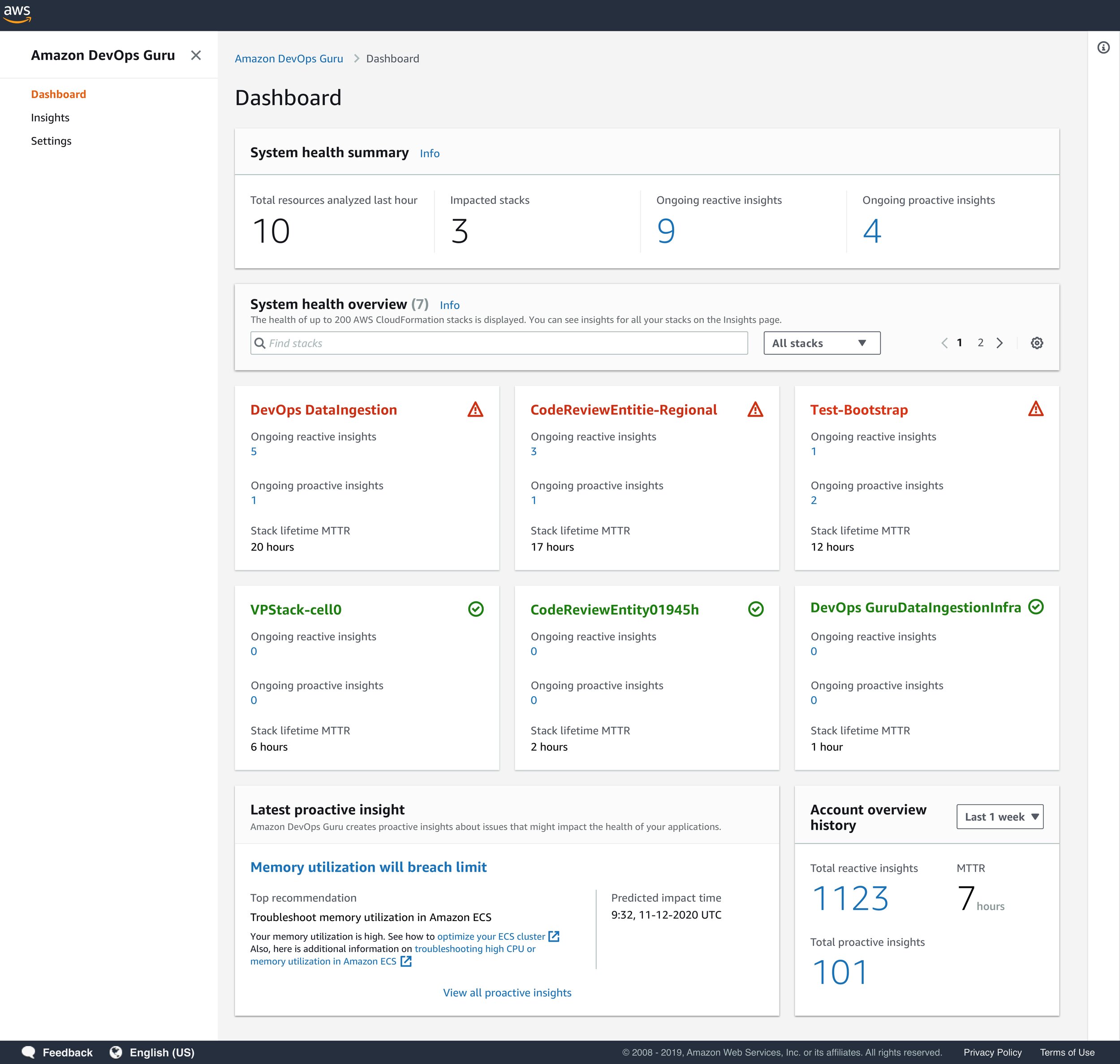Open the DevOps GuruDataIngestionInfra stack title

915,607
